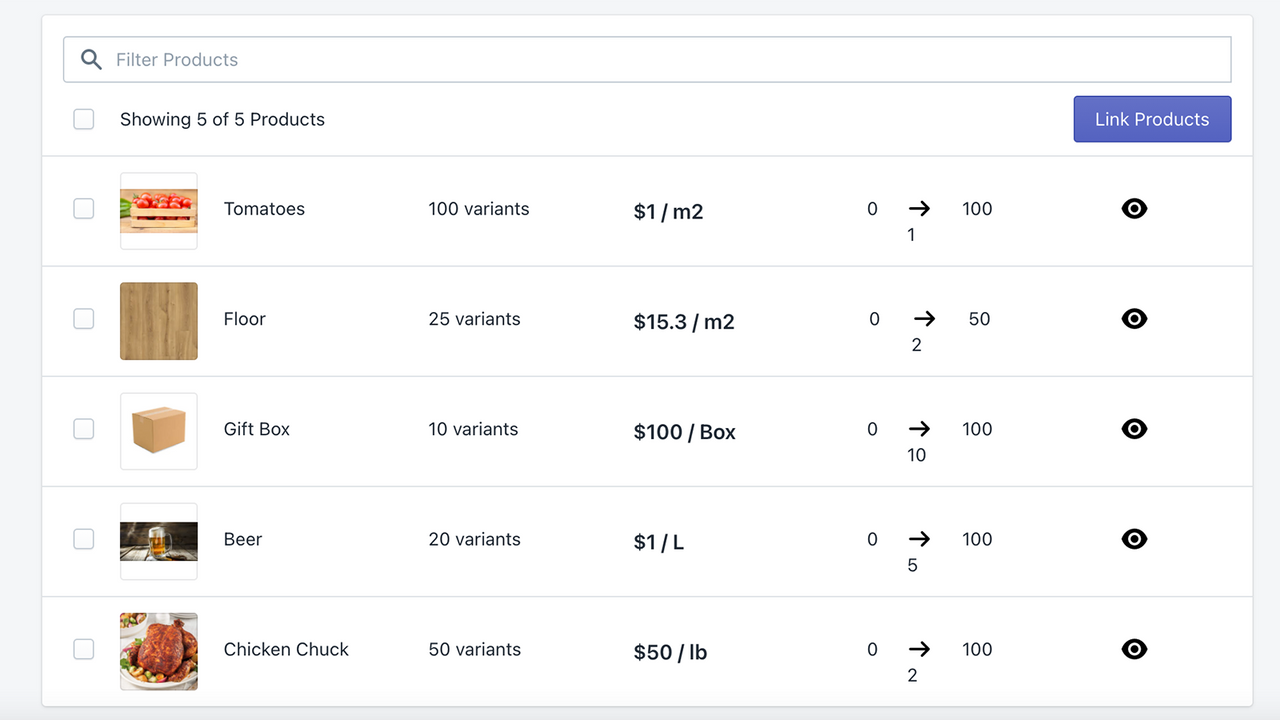Select the Gift Box product name
This screenshot has width=1280, height=720.
(257, 429)
